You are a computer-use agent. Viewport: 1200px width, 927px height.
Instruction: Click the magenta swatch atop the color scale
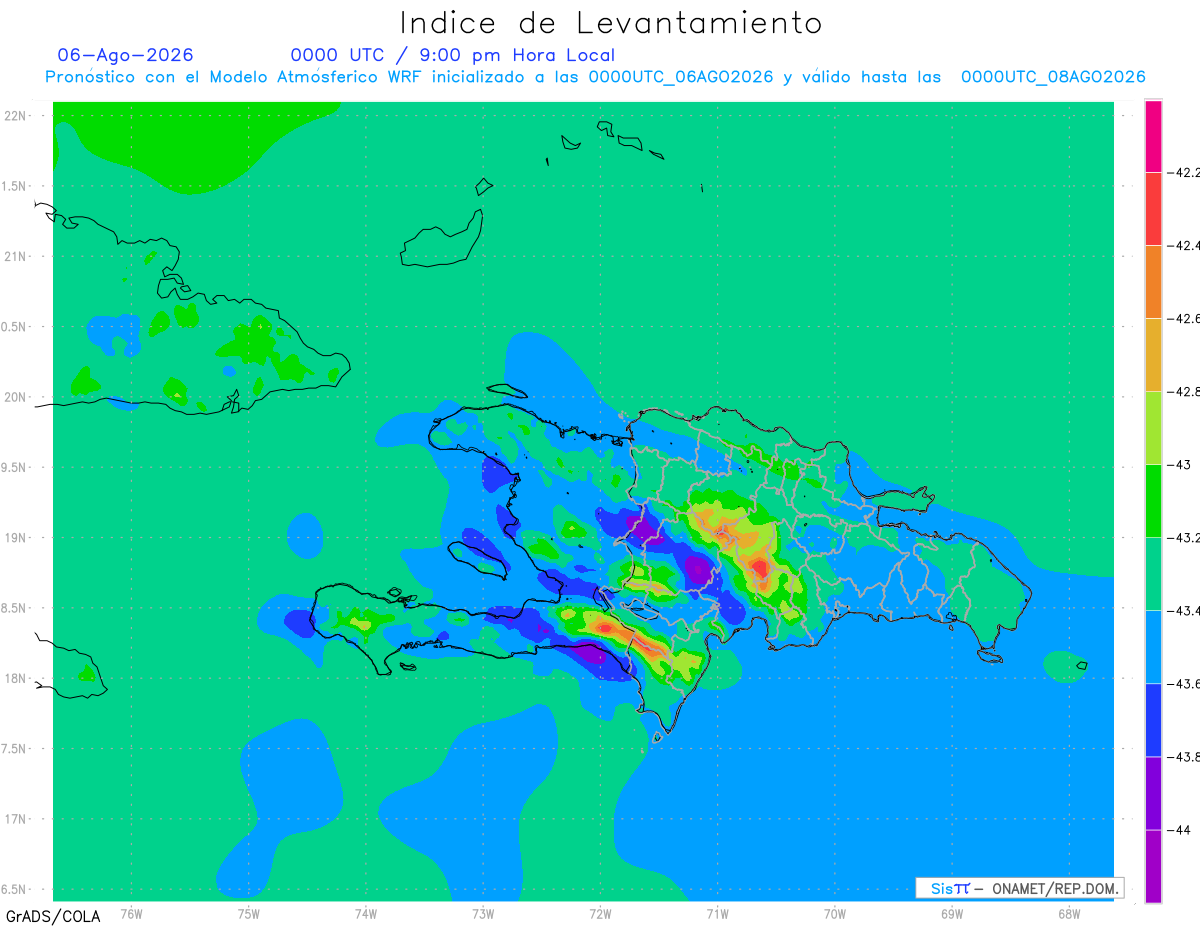click(x=1153, y=136)
